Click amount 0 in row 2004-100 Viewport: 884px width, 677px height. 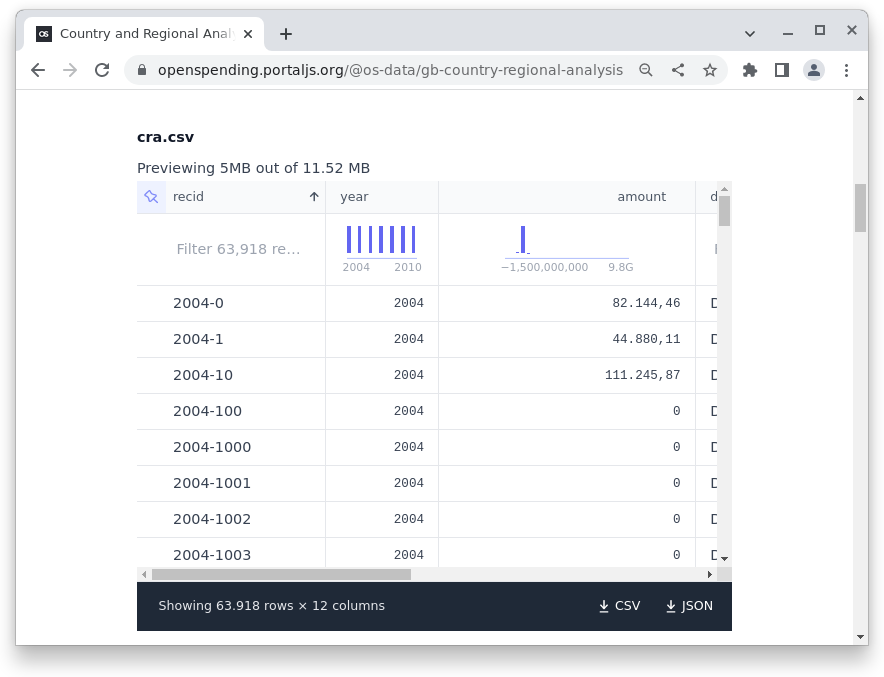click(x=677, y=411)
